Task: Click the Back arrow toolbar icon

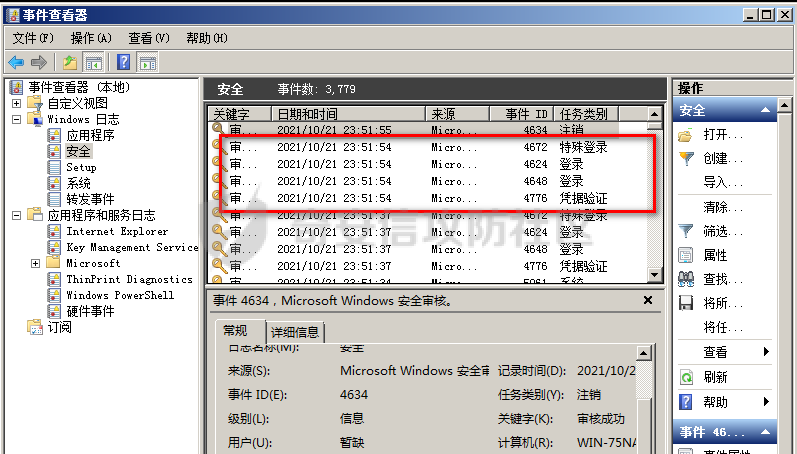Action: tap(16, 63)
